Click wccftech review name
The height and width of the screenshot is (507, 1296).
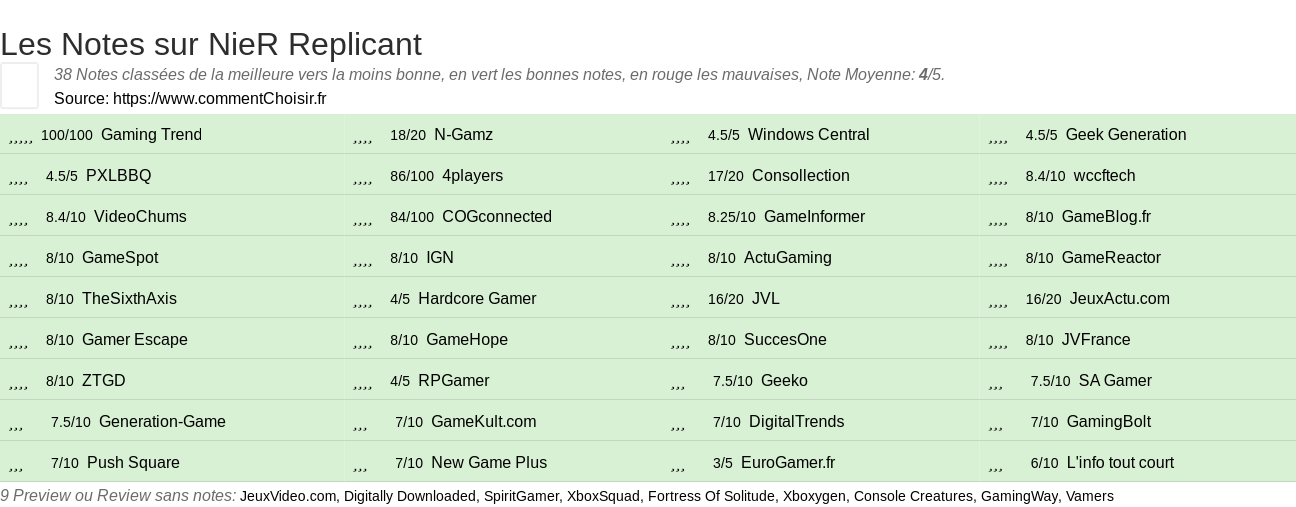1104,176
